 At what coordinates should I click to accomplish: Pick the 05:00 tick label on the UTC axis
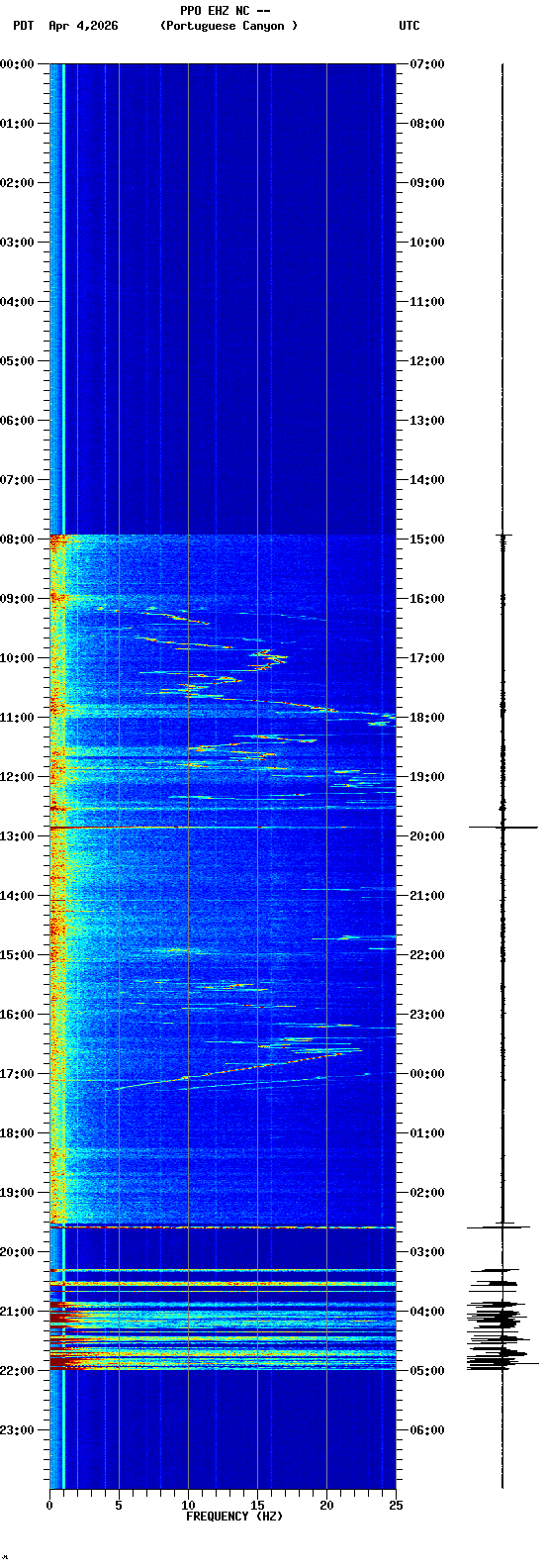pos(427,1371)
